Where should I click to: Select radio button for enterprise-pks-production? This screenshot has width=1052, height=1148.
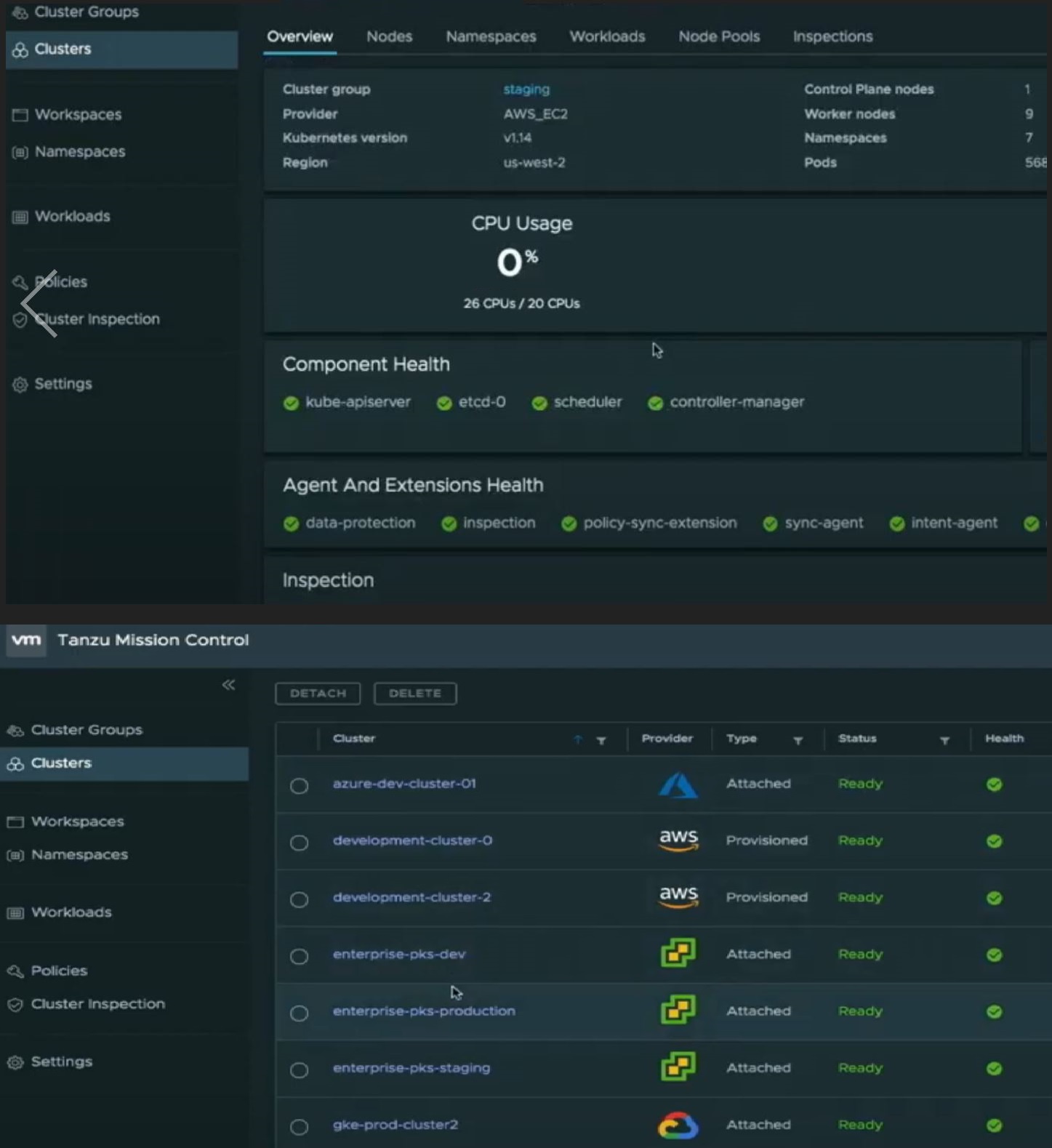coord(299,1013)
